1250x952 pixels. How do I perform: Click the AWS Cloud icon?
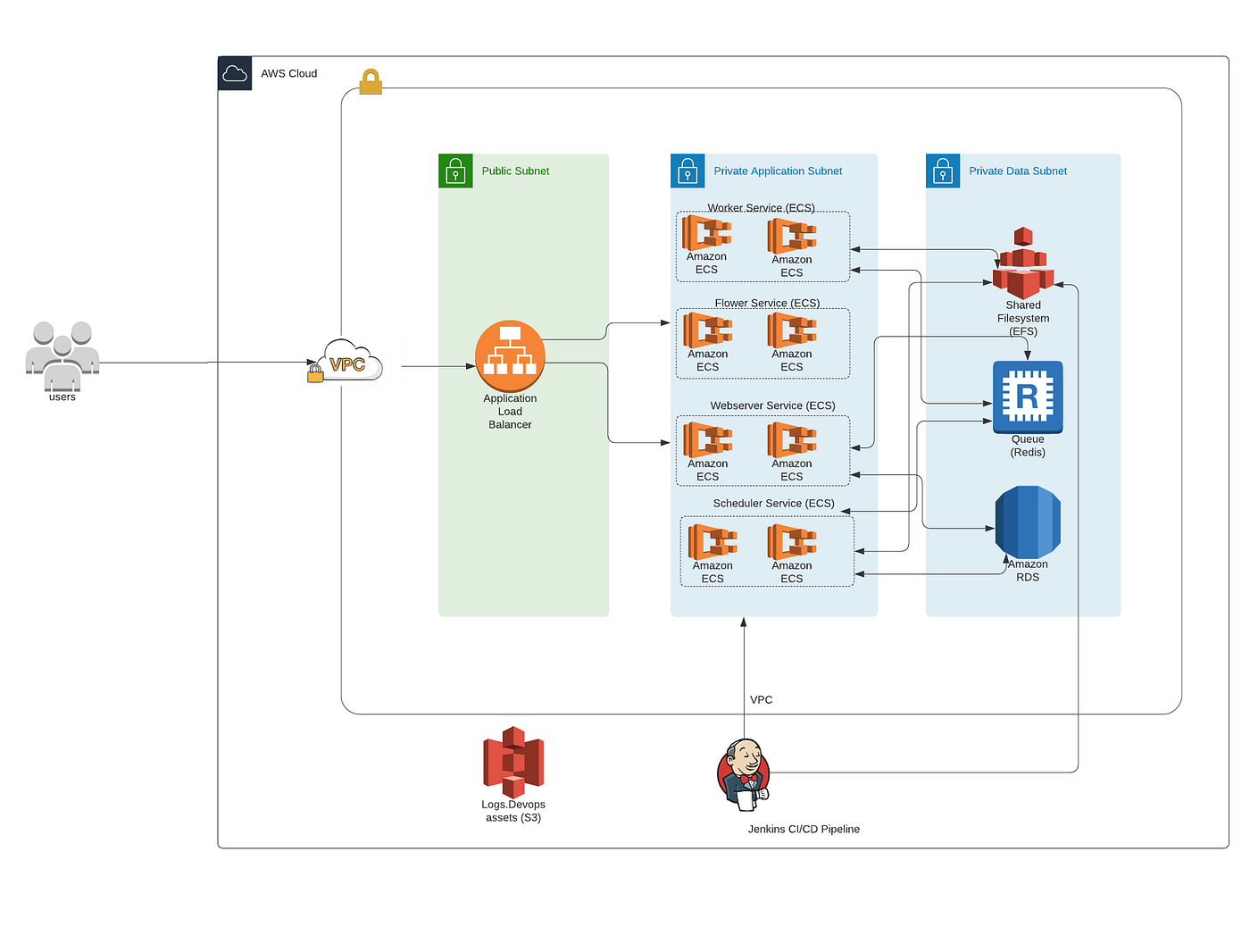[235, 72]
